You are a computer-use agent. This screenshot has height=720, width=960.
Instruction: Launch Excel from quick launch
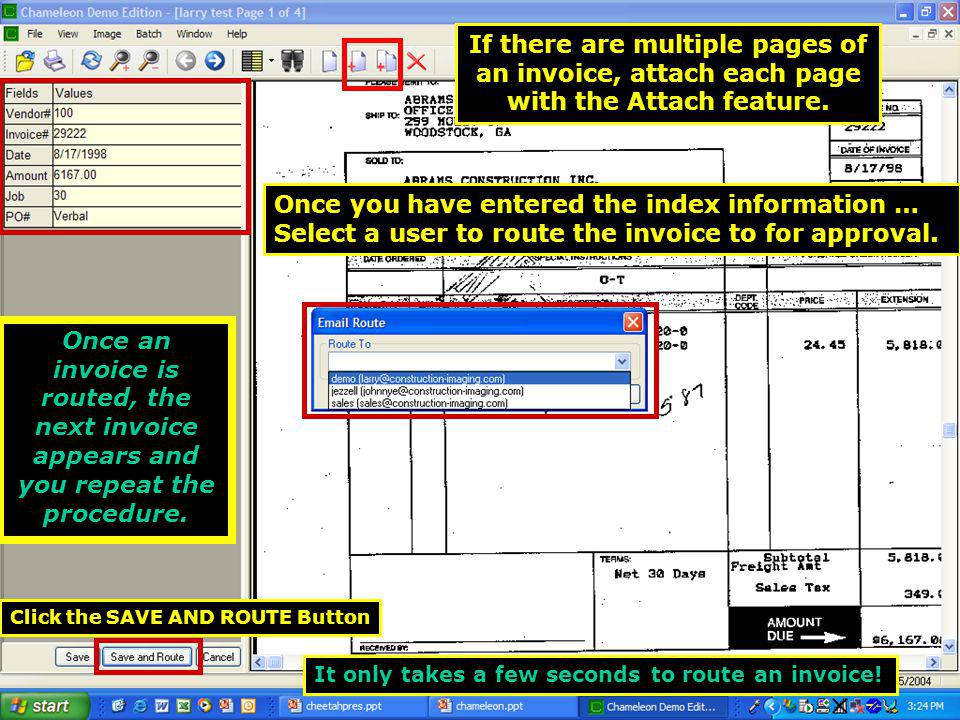(x=183, y=706)
